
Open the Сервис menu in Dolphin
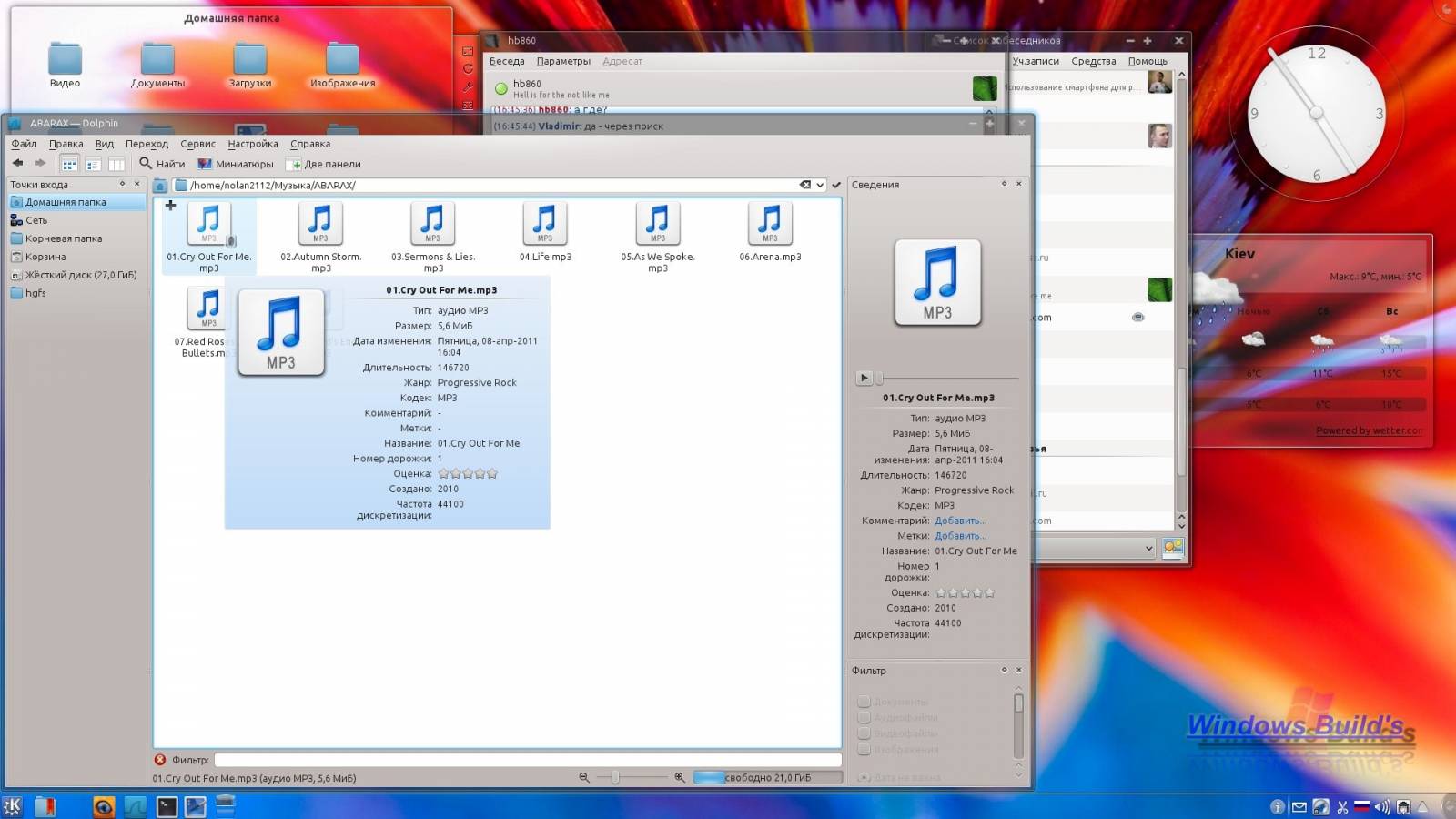tap(197, 144)
